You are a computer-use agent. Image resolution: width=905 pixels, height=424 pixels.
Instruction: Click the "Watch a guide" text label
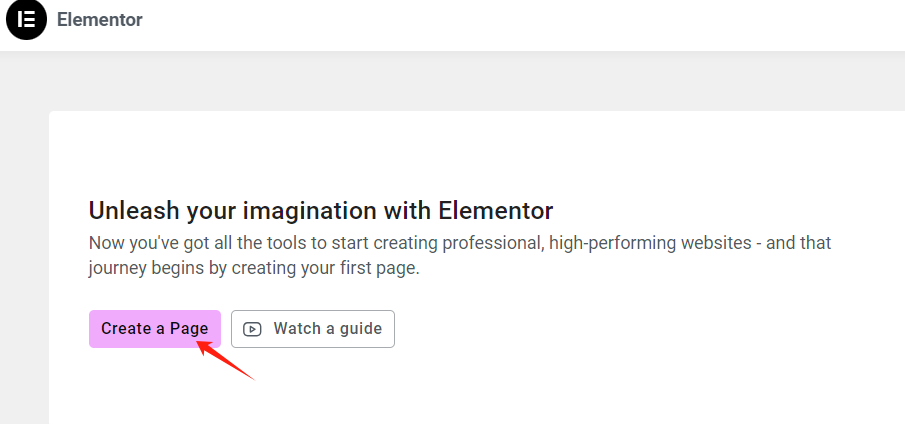(327, 329)
